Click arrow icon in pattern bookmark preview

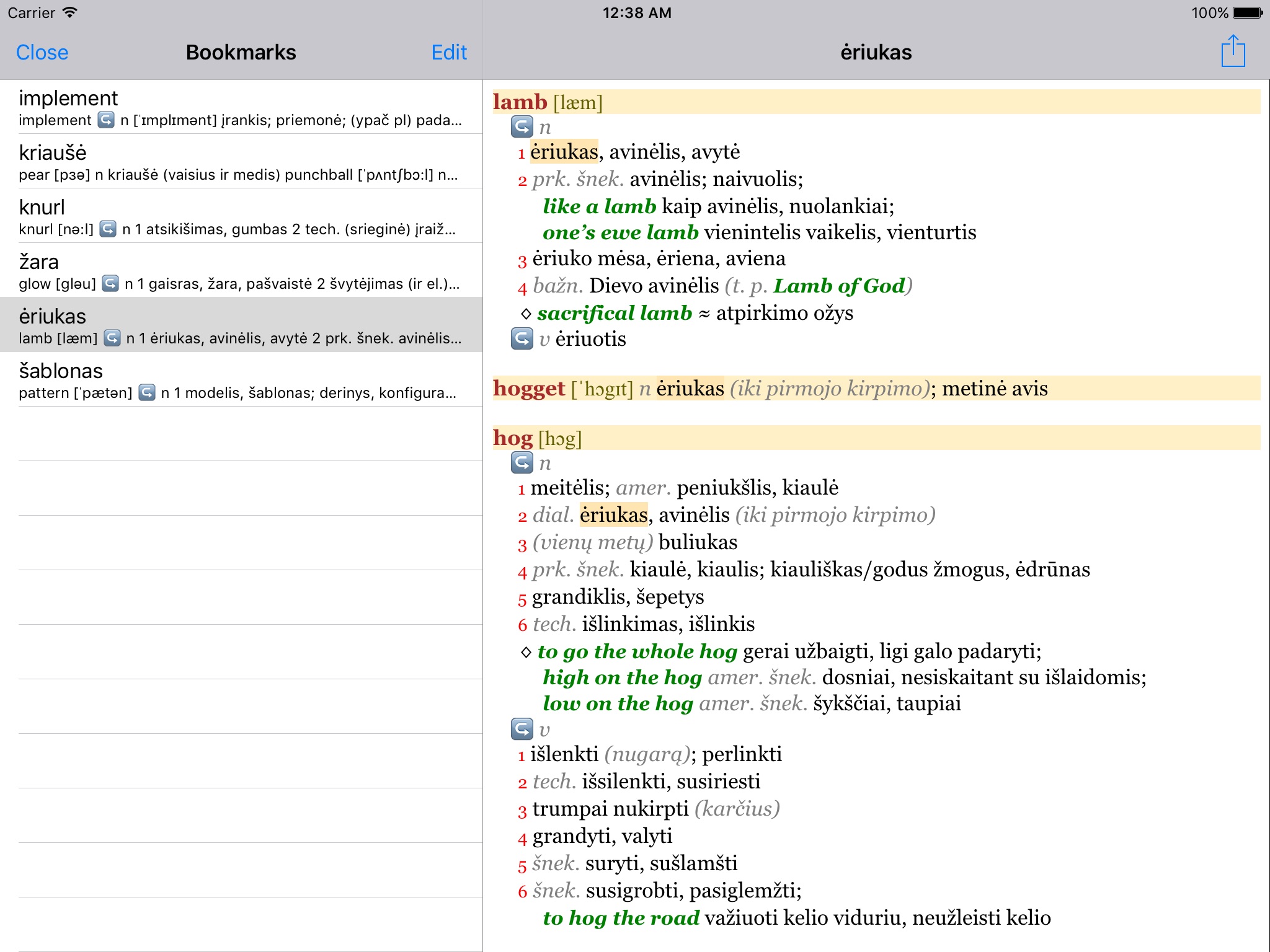[x=147, y=392]
